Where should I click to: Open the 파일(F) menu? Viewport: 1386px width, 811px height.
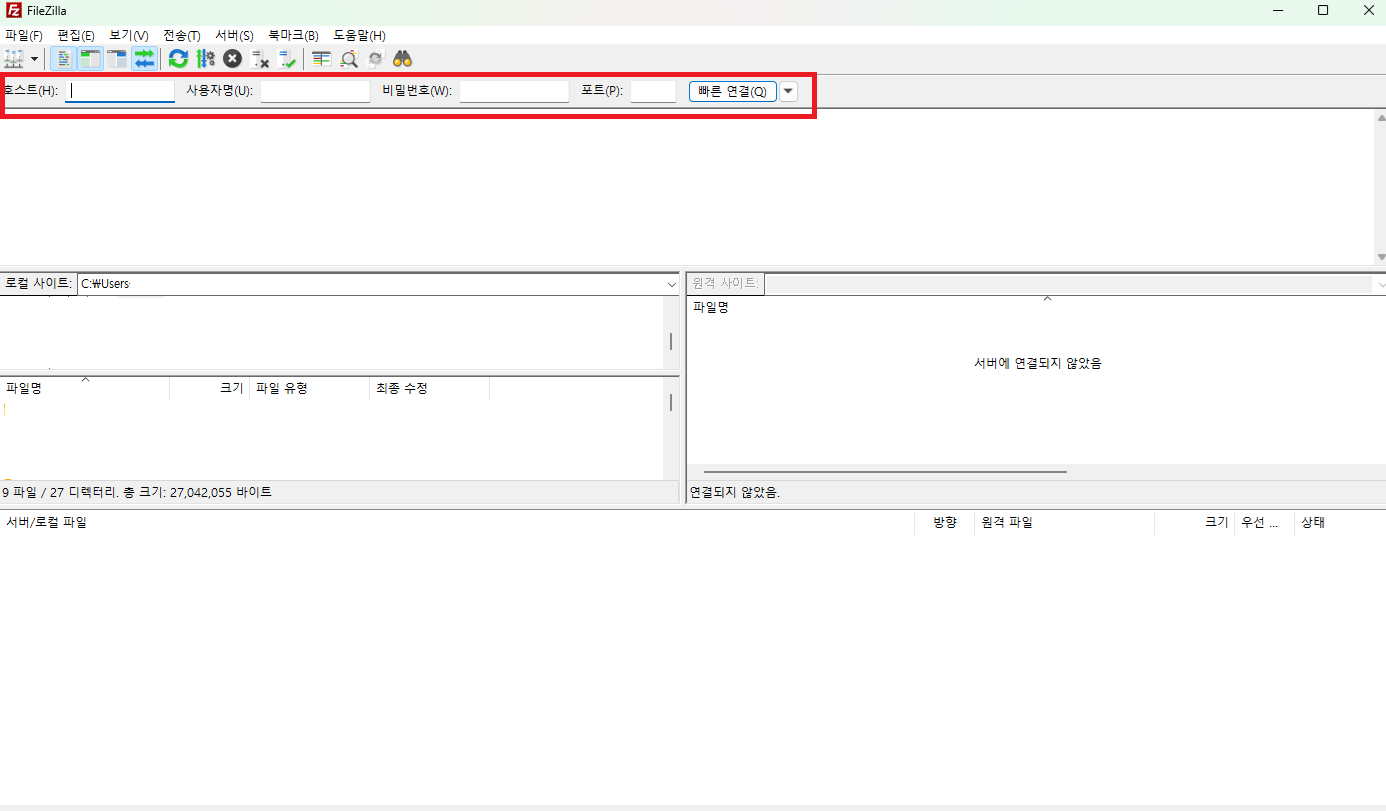point(24,35)
